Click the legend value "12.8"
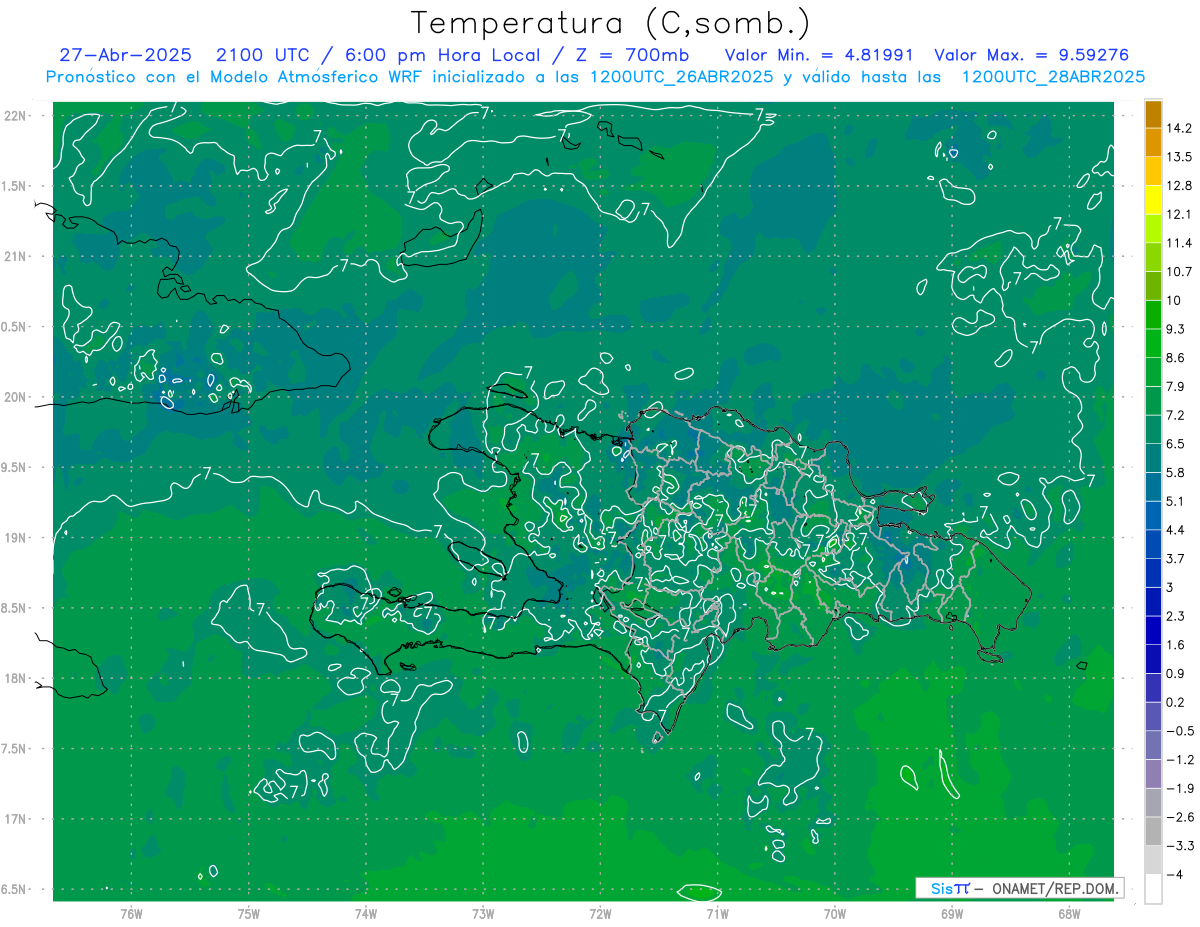Screen dimensions: 1200x927 (1180, 186)
